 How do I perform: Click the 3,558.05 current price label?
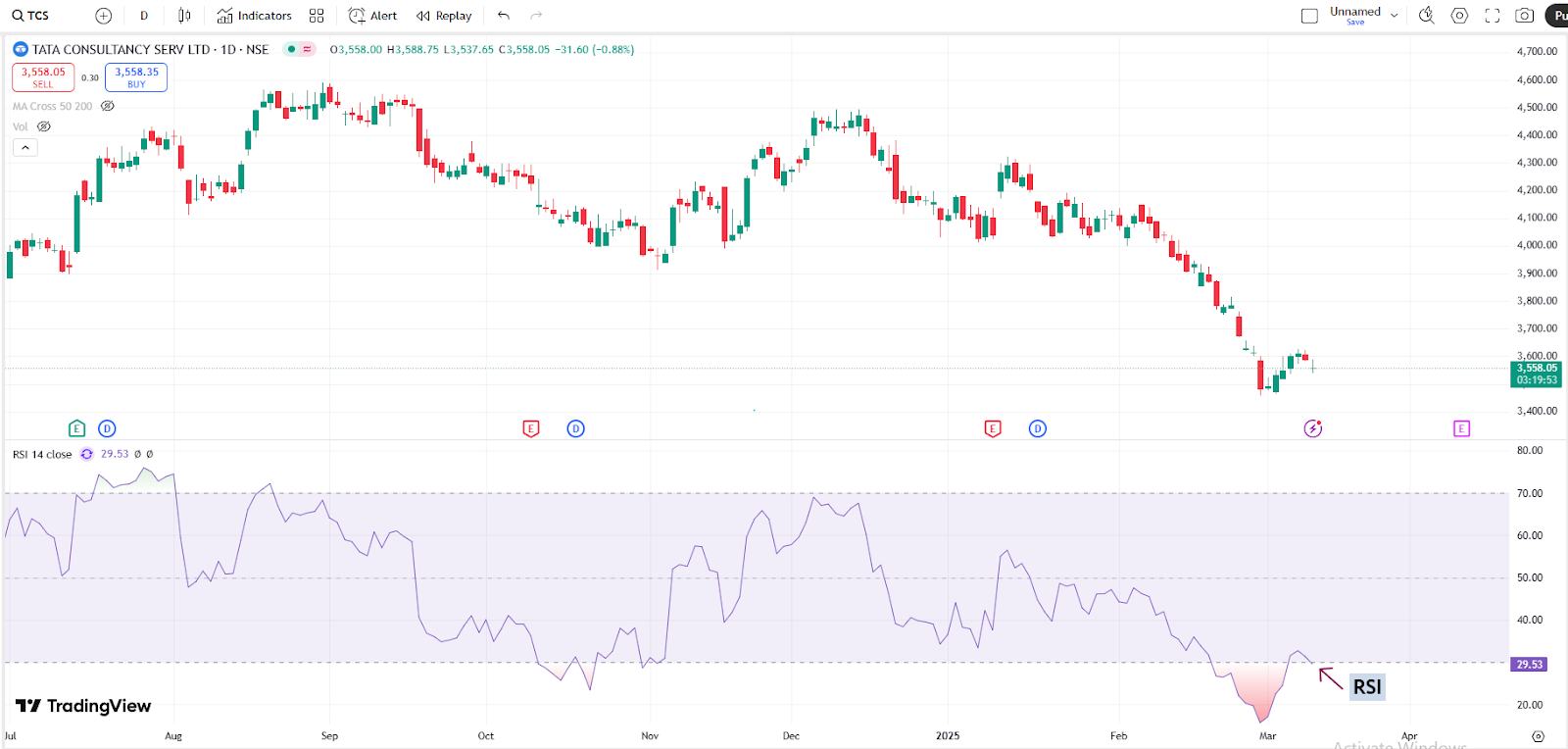[x=1537, y=369]
